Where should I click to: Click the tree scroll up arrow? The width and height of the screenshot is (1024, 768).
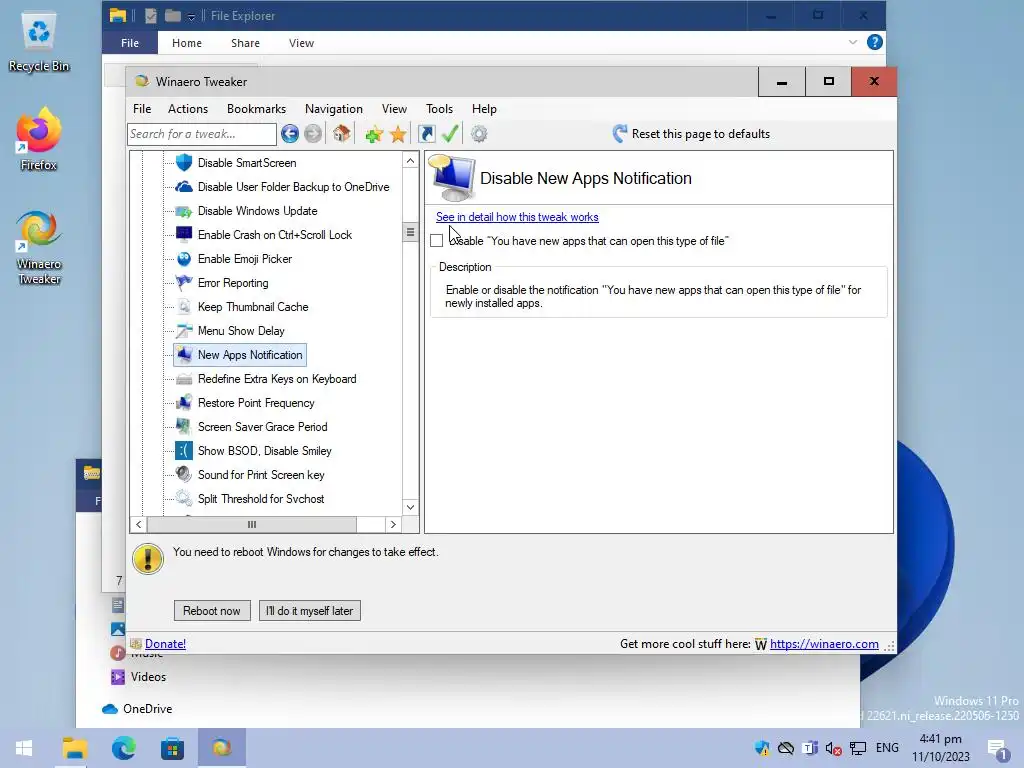tap(410, 161)
